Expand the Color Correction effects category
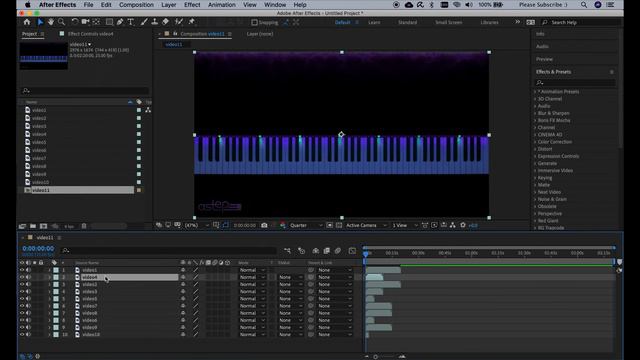 [x=535, y=142]
